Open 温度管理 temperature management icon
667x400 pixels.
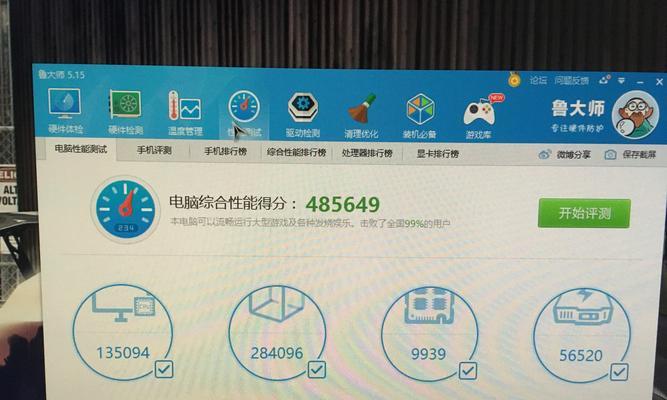(x=185, y=112)
